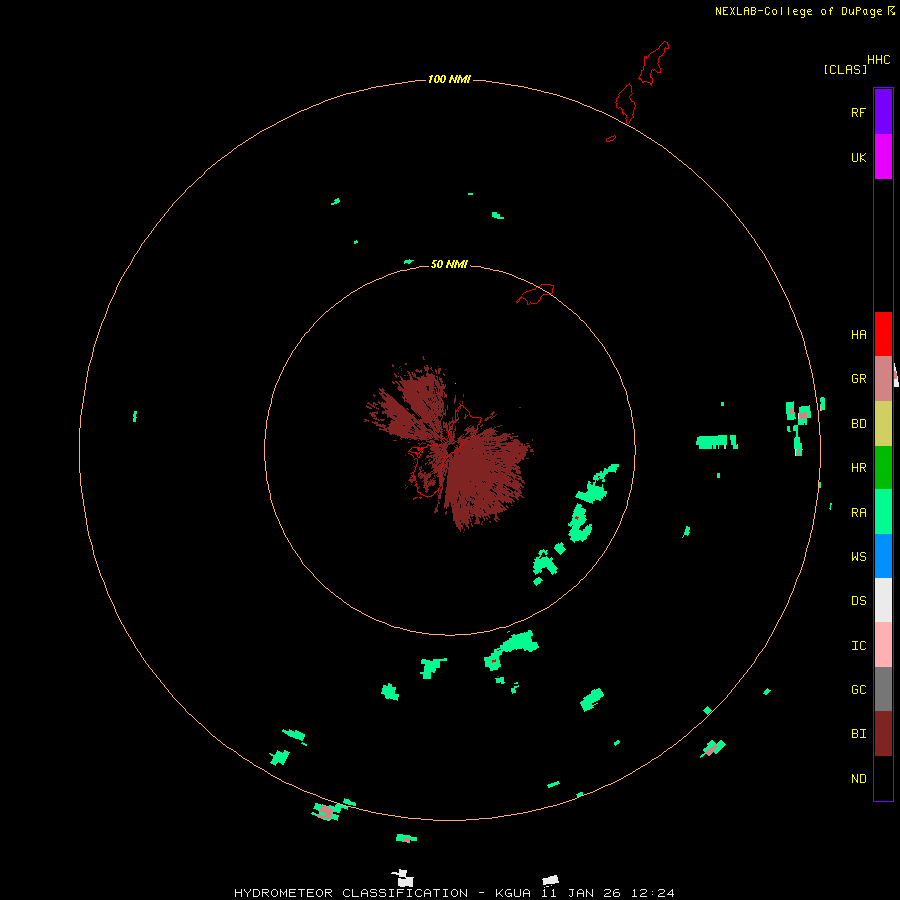Click the HHC product code label
The image size is (900, 900).
coord(879,60)
